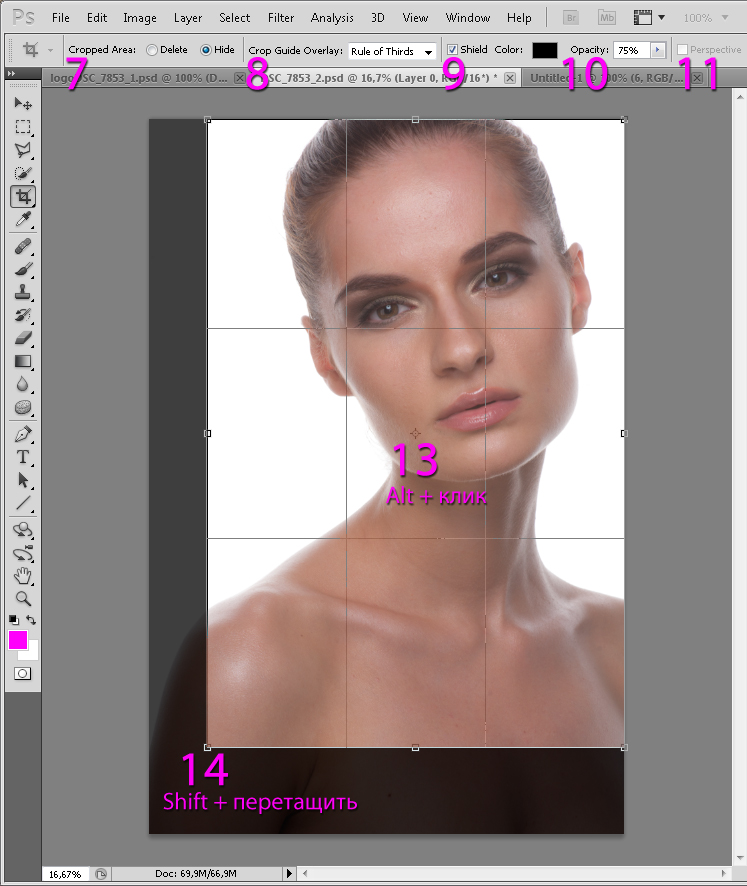Open the Edit menu
This screenshot has height=886, width=747.
click(97, 18)
